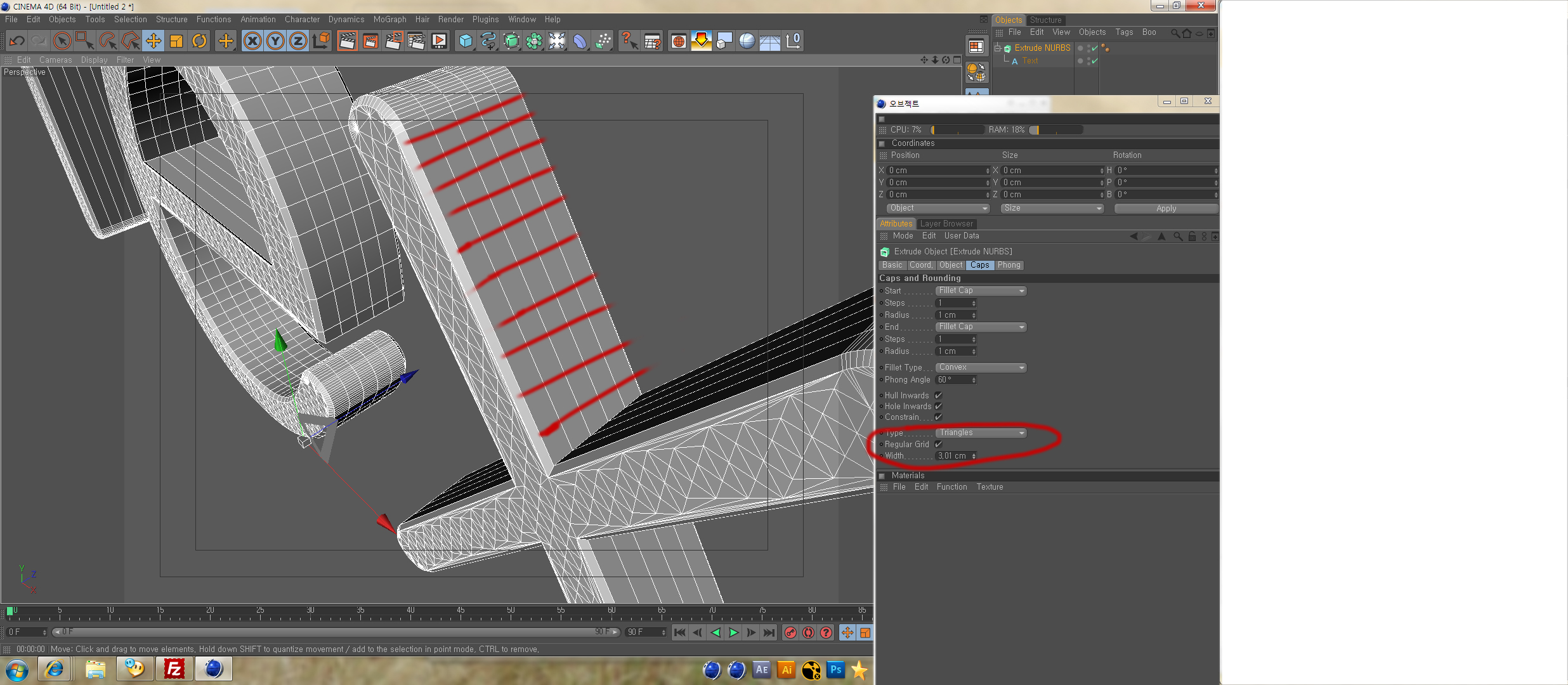The height and width of the screenshot is (685, 1568).
Task: Select the Live Selection tool
Action: pos(62,41)
